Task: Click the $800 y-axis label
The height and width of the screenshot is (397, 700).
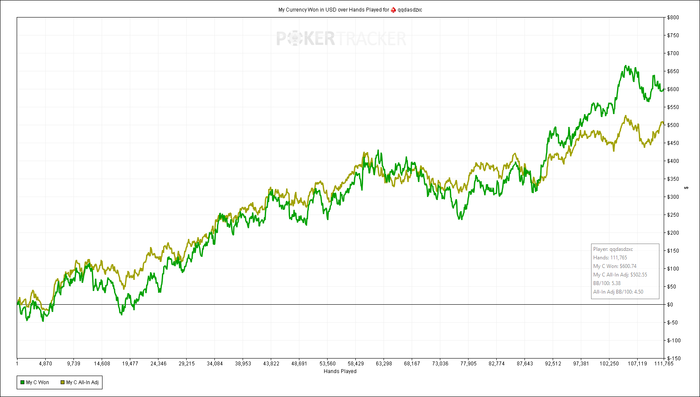Action: tap(673, 17)
